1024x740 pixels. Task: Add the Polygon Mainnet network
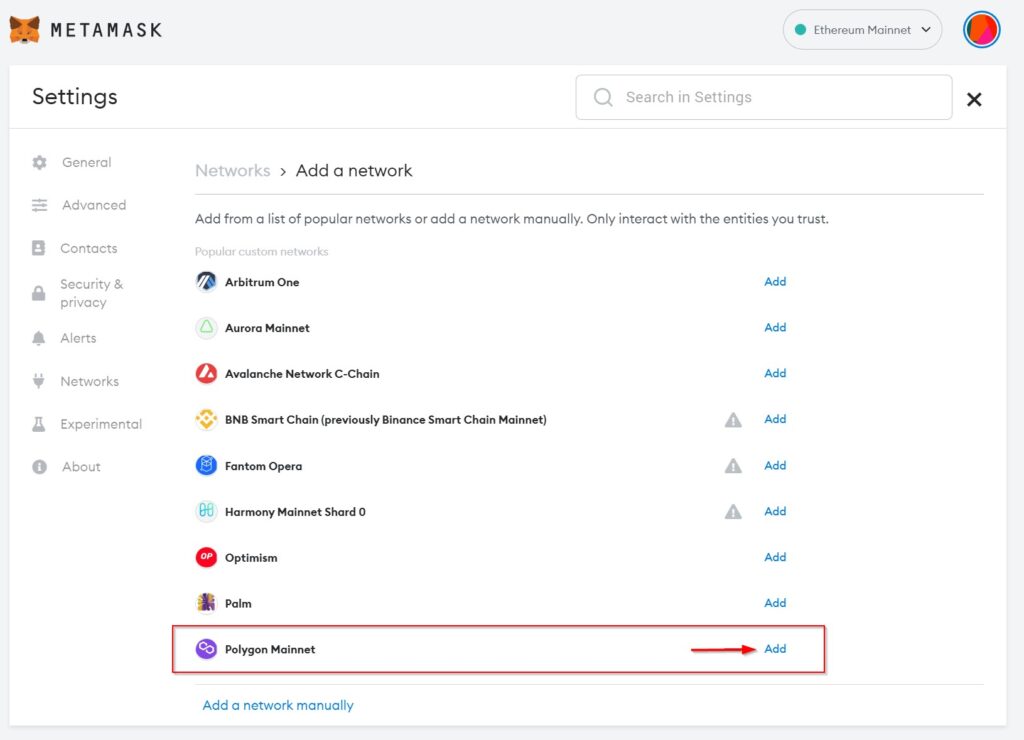775,649
